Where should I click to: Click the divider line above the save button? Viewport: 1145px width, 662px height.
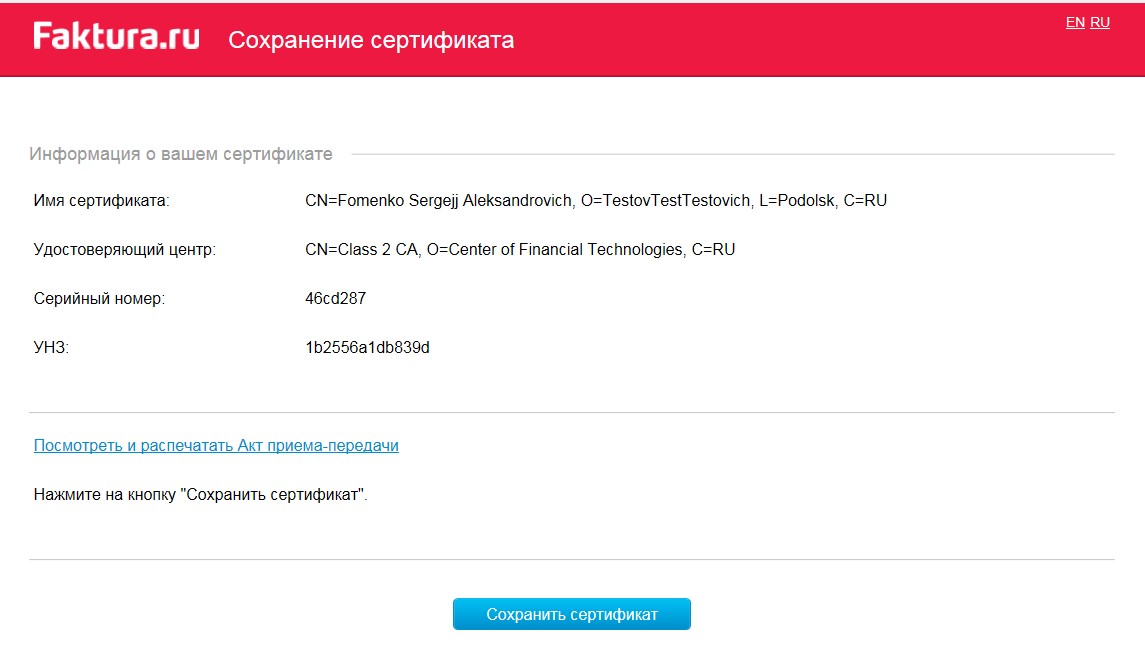point(572,560)
